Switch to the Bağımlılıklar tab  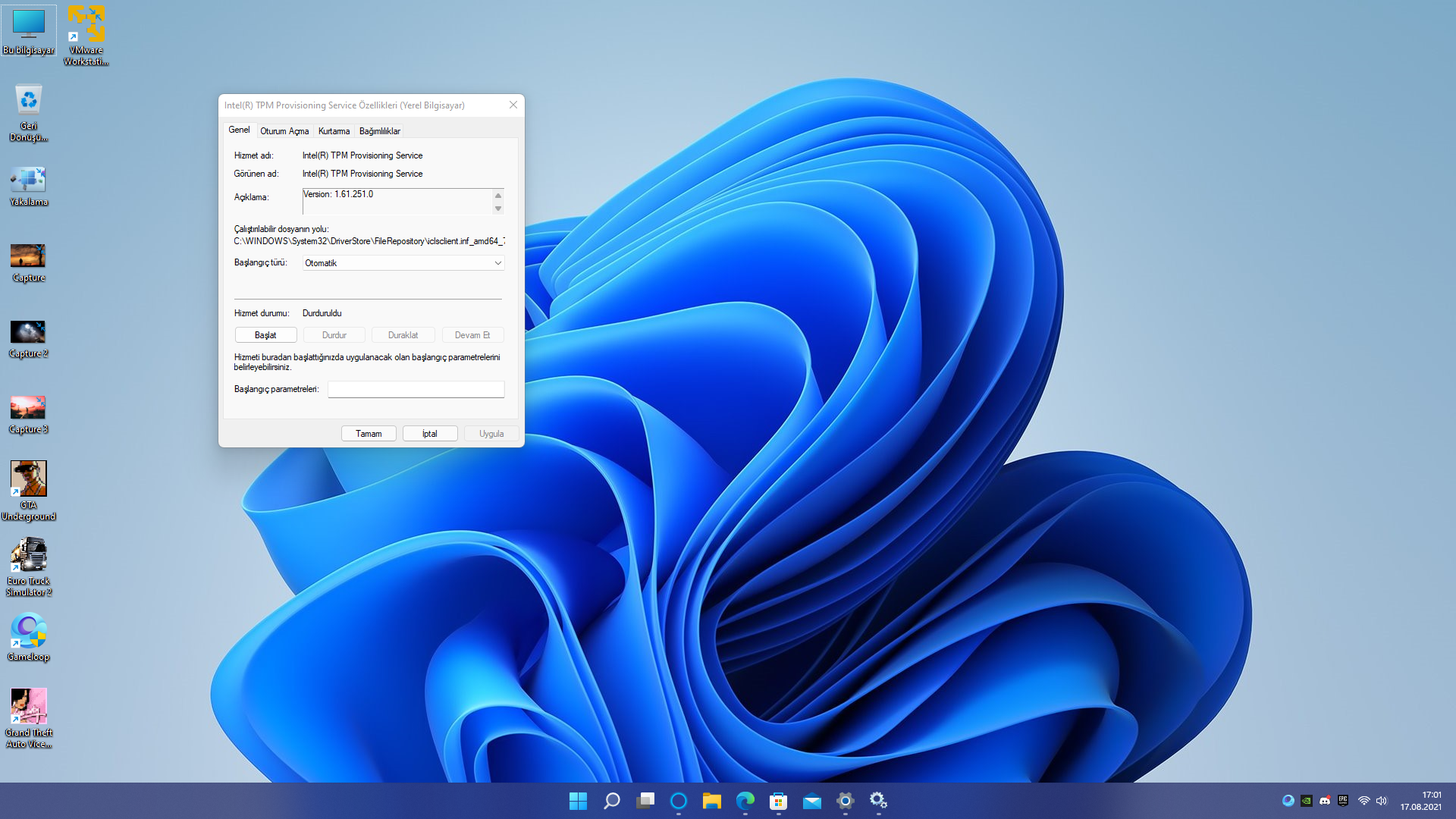pyautogui.click(x=379, y=131)
